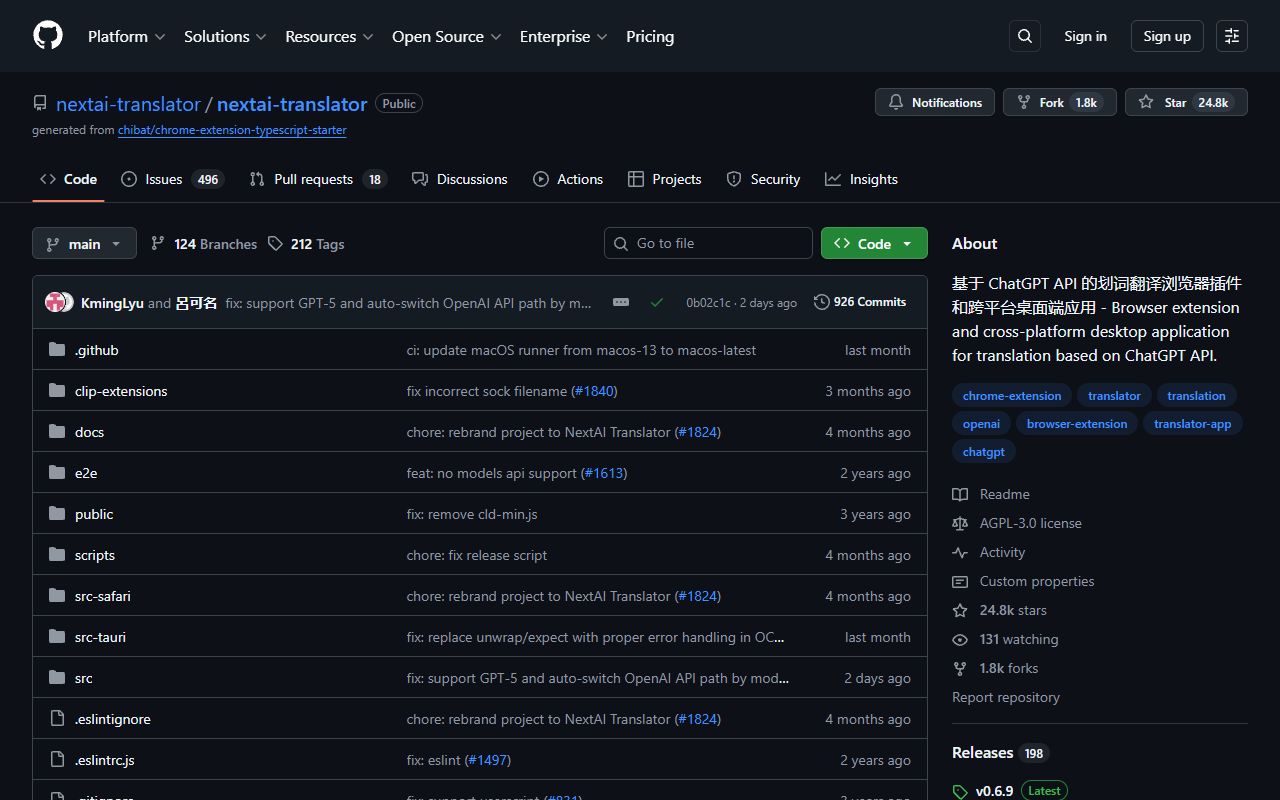
Task: Open the chrome-extension topic tag
Action: pyautogui.click(x=1011, y=395)
